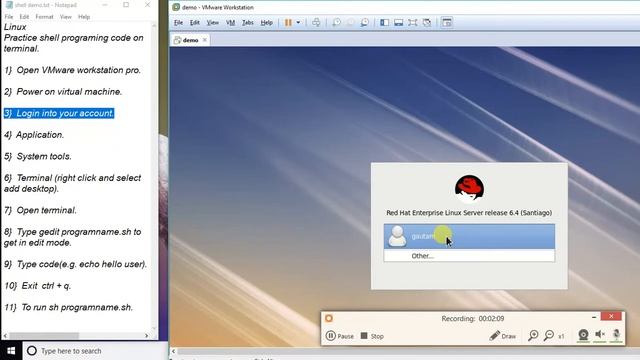This screenshot has width=640, height=360.
Task: Click the '7) Open terminal.' line in Notepad
Action: pos(40,210)
